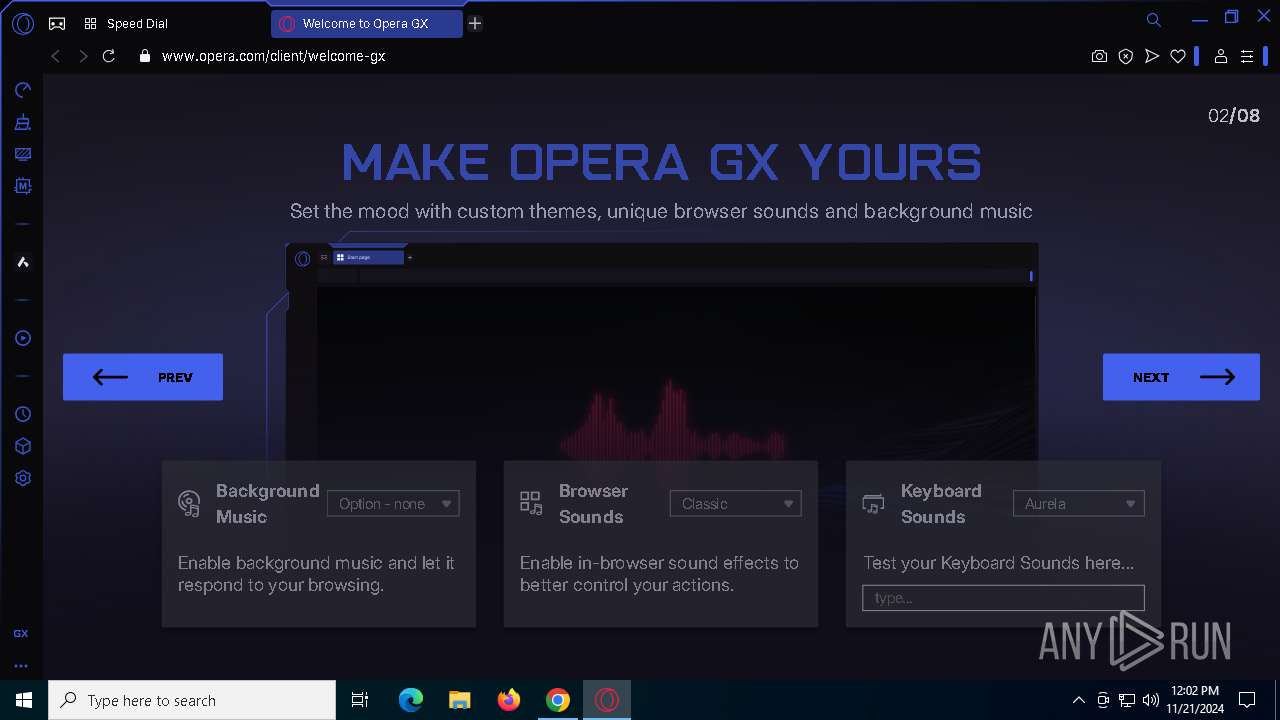
Task: Add page to bookmarks heart icon
Action: [1178, 56]
